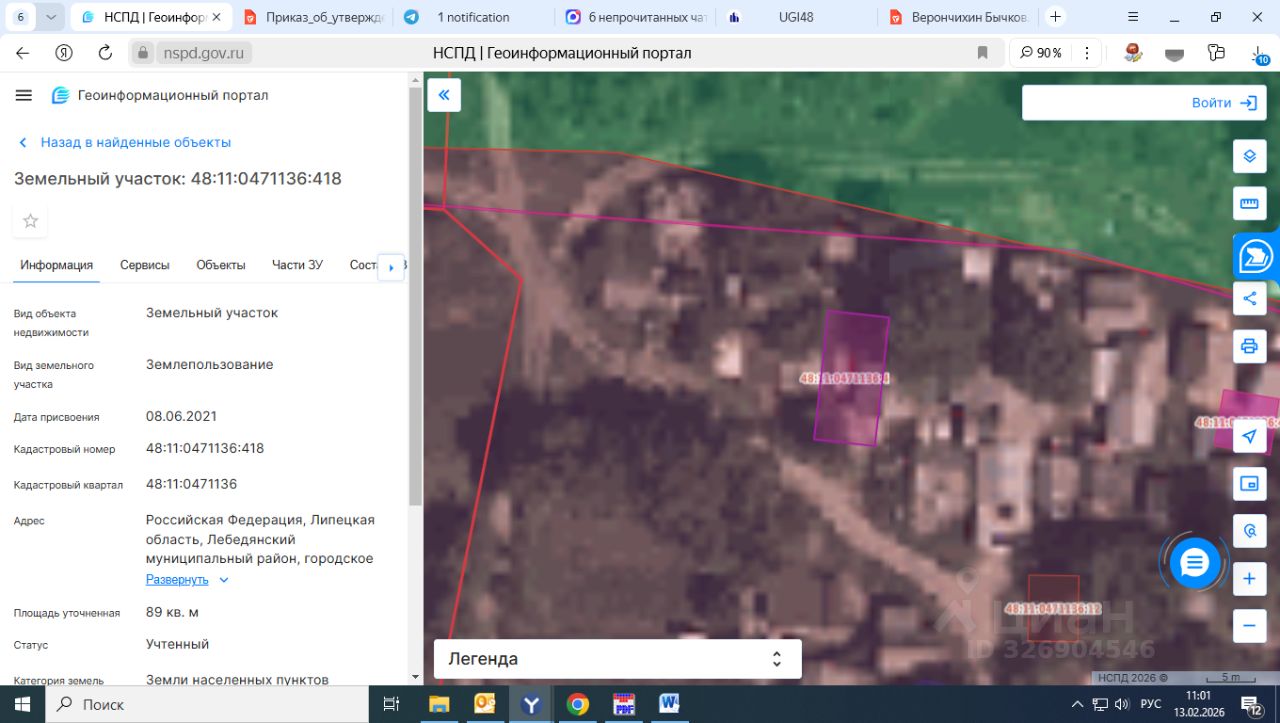Locate my position on the map

pos(1249,436)
